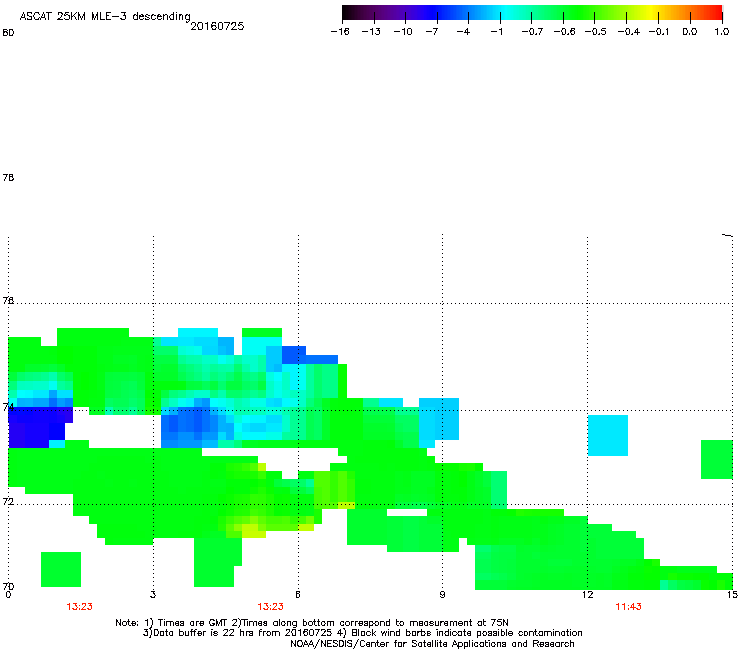The height and width of the screenshot is (650, 740).
Task: Click the "9" longitude axis label
Action: click(x=442, y=595)
